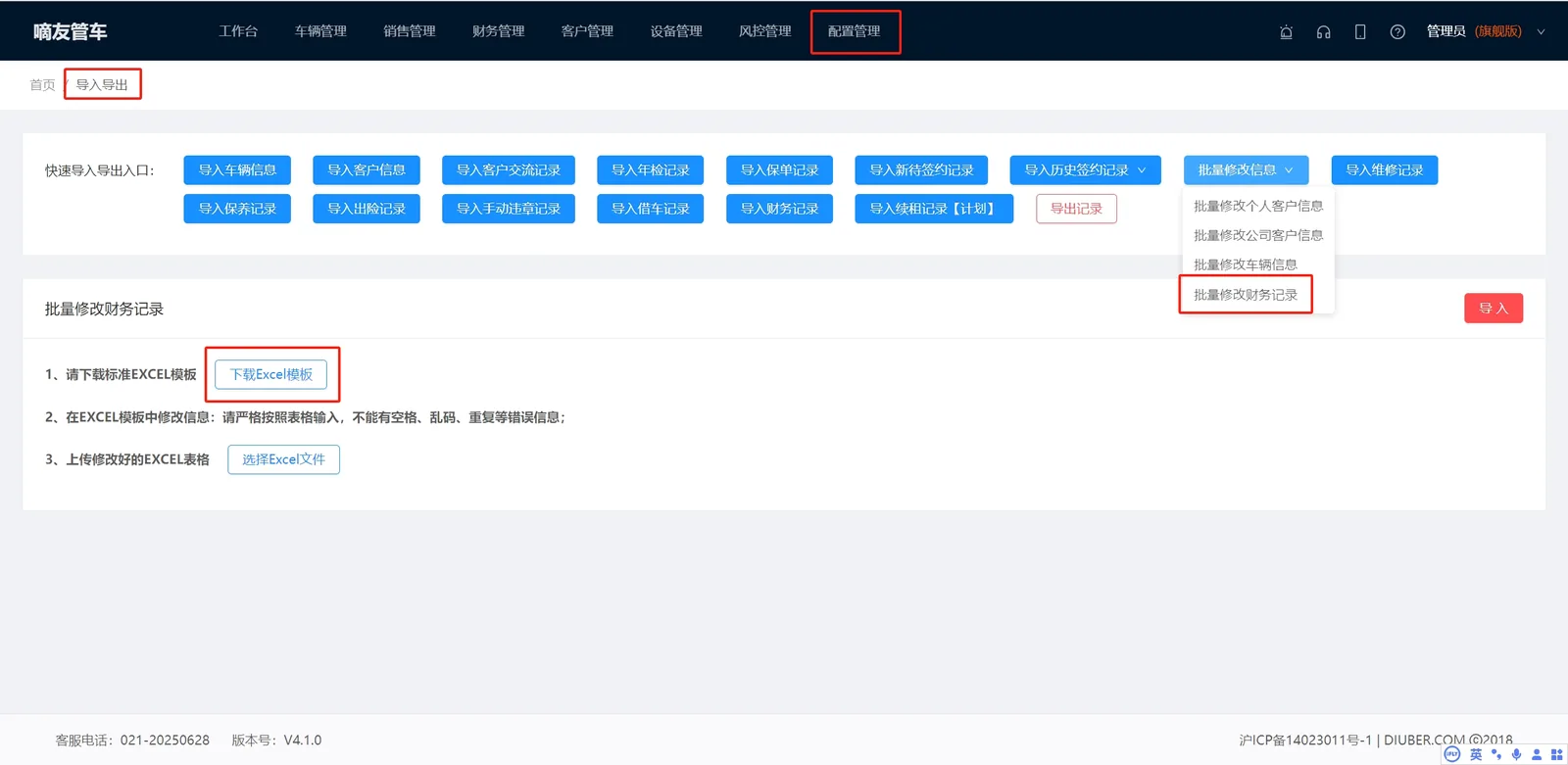Expand the 管理员 account chevron
The height and width of the screenshot is (765, 1568).
[x=1541, y=32]
